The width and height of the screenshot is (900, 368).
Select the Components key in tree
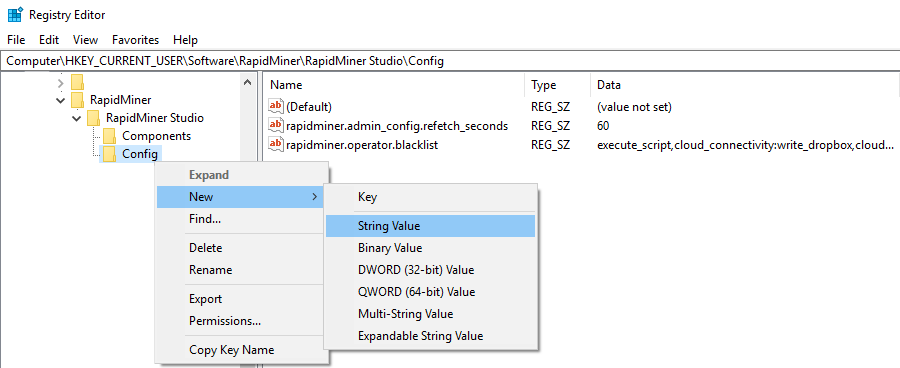point(157,136)
